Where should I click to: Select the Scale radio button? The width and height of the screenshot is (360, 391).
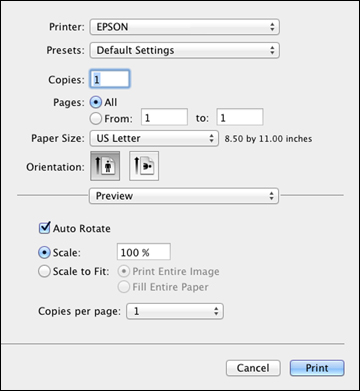(45, 253)
